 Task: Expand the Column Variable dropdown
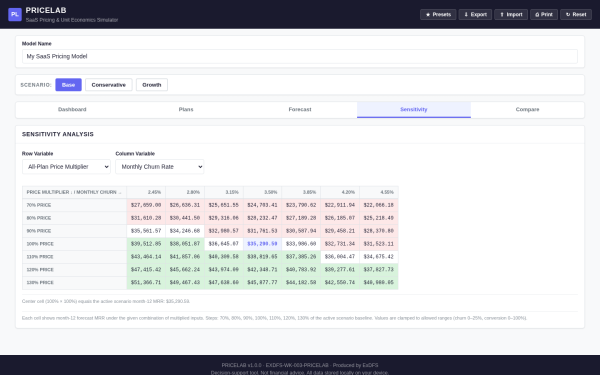coord(160,167)
